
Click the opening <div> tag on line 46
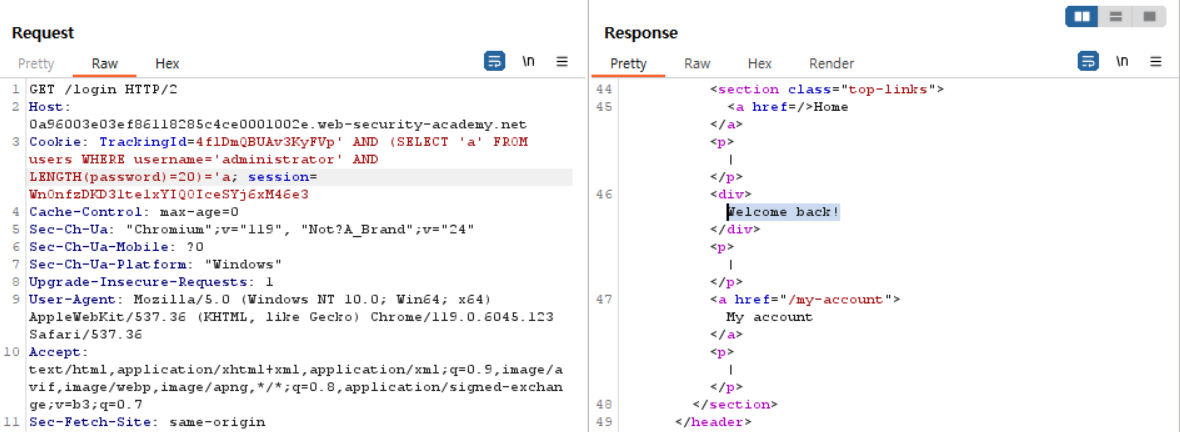pos(731,194)
